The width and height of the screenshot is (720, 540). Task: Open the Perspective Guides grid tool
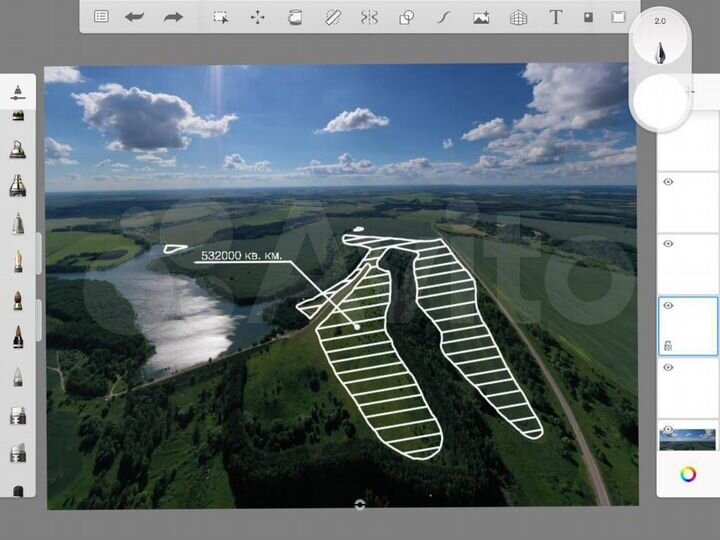518,17
